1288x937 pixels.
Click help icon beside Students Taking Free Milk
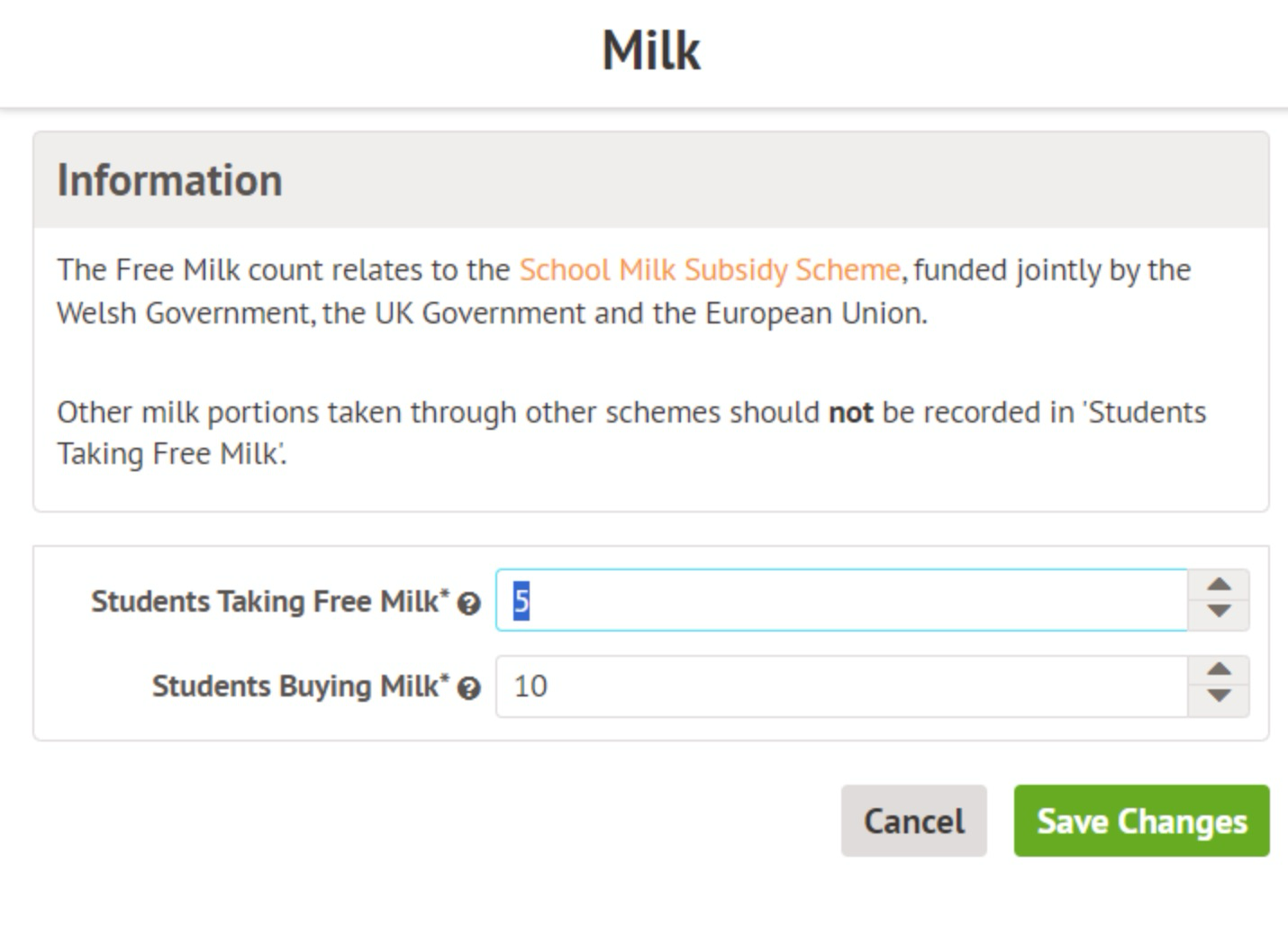468,604
